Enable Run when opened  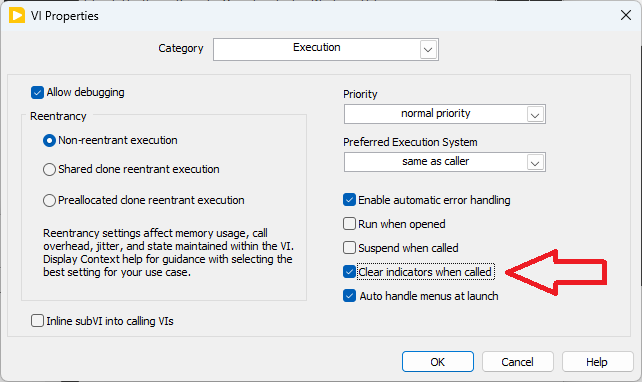(349, 224)
